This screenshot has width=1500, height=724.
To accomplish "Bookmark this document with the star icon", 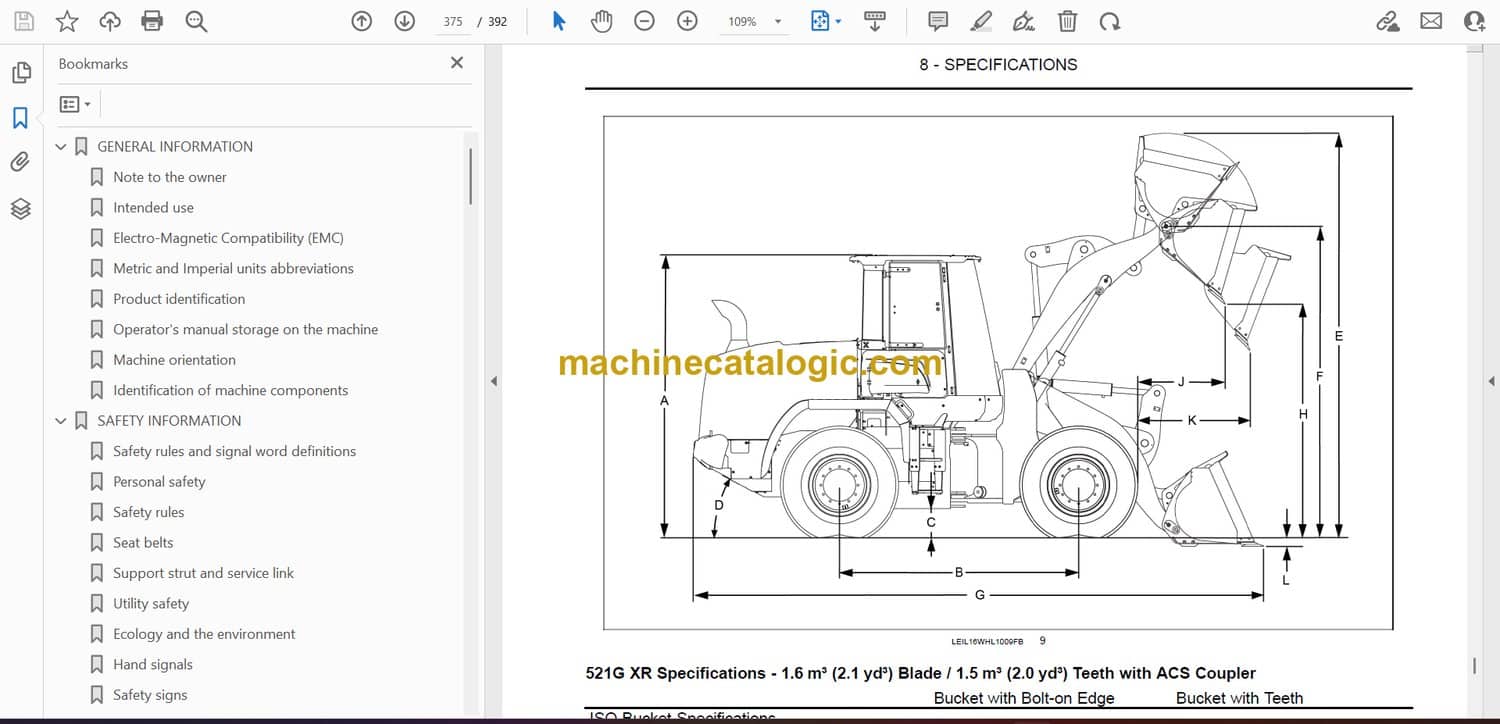I will (67, 21).
